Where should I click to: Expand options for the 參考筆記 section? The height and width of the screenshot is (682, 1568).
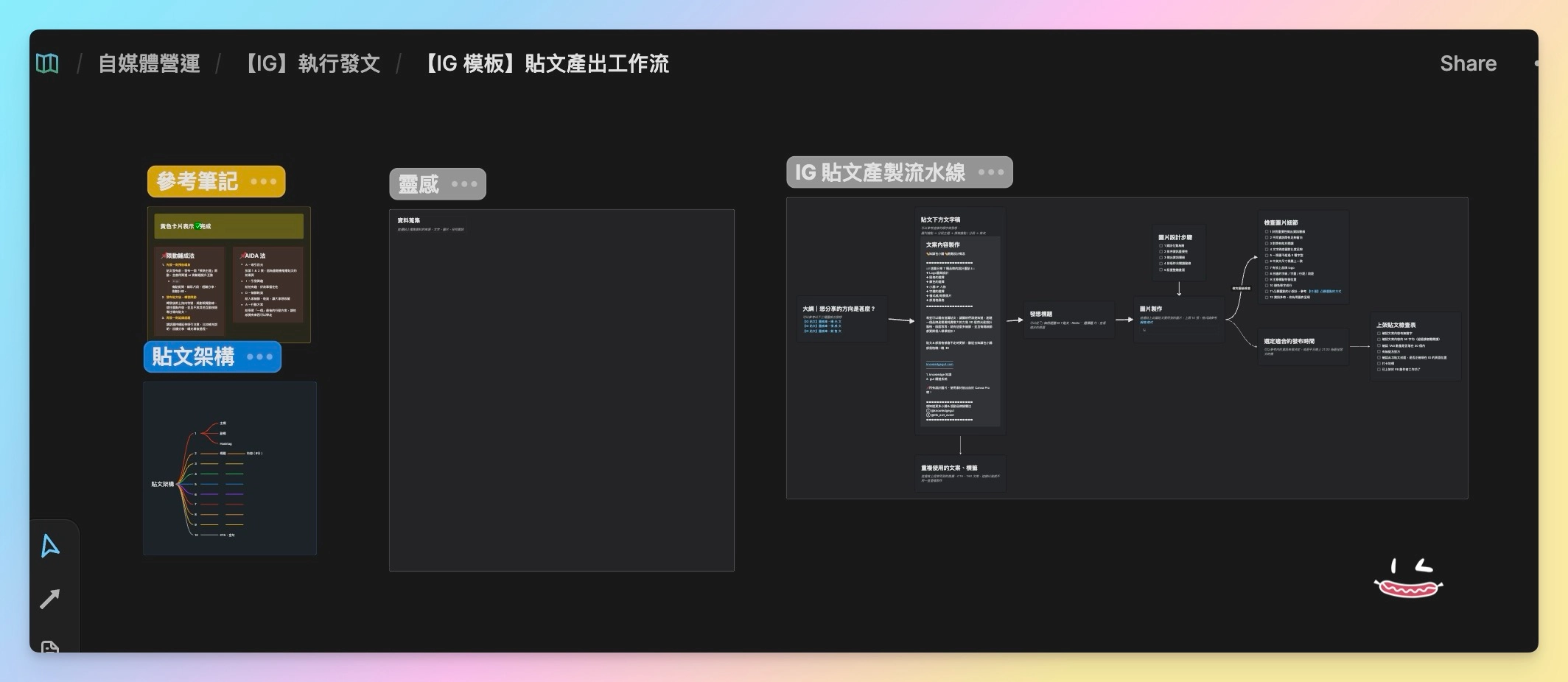(x=263, y=182)
